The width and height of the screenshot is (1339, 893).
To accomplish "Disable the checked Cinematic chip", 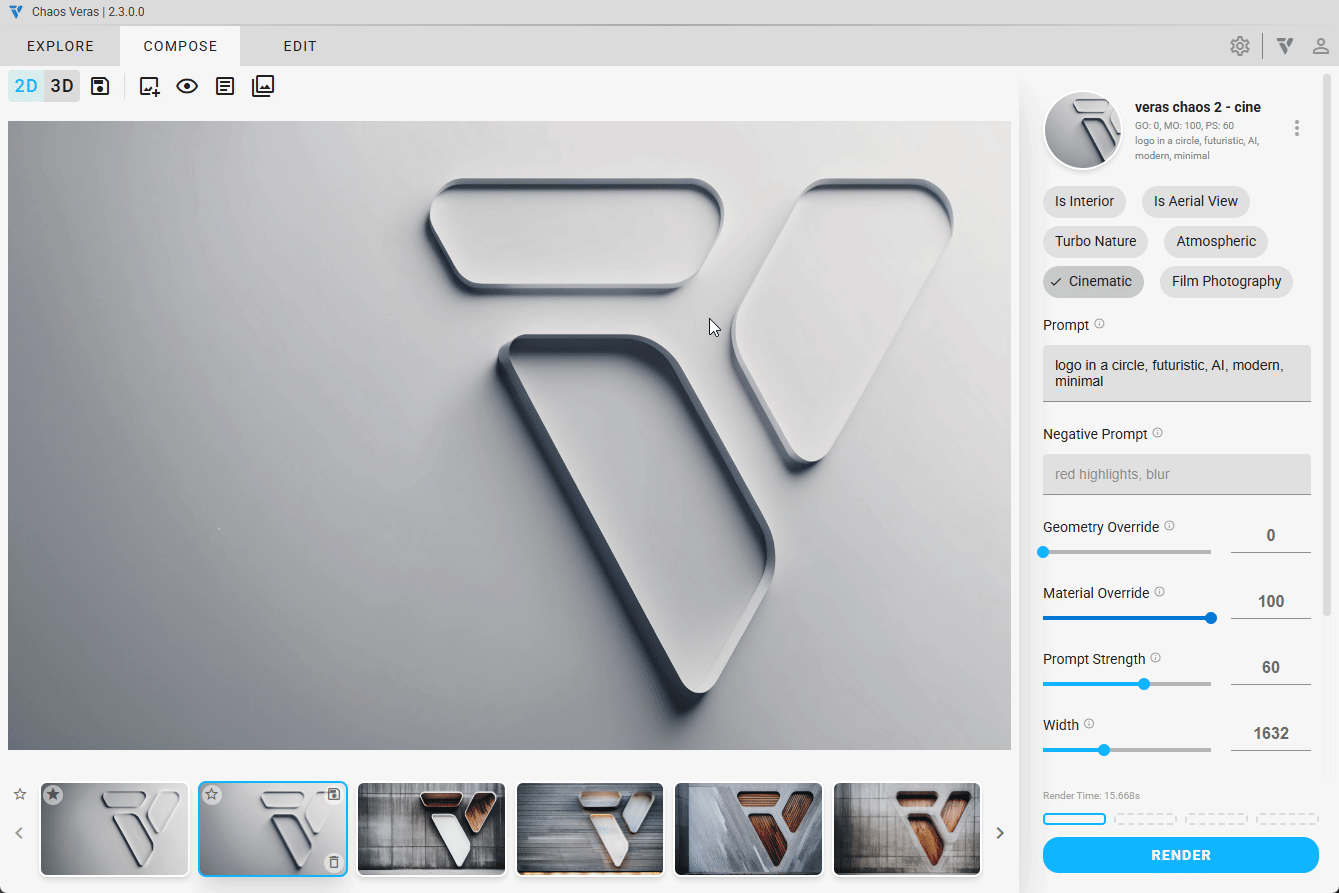I will click(x=1093, y=281).
